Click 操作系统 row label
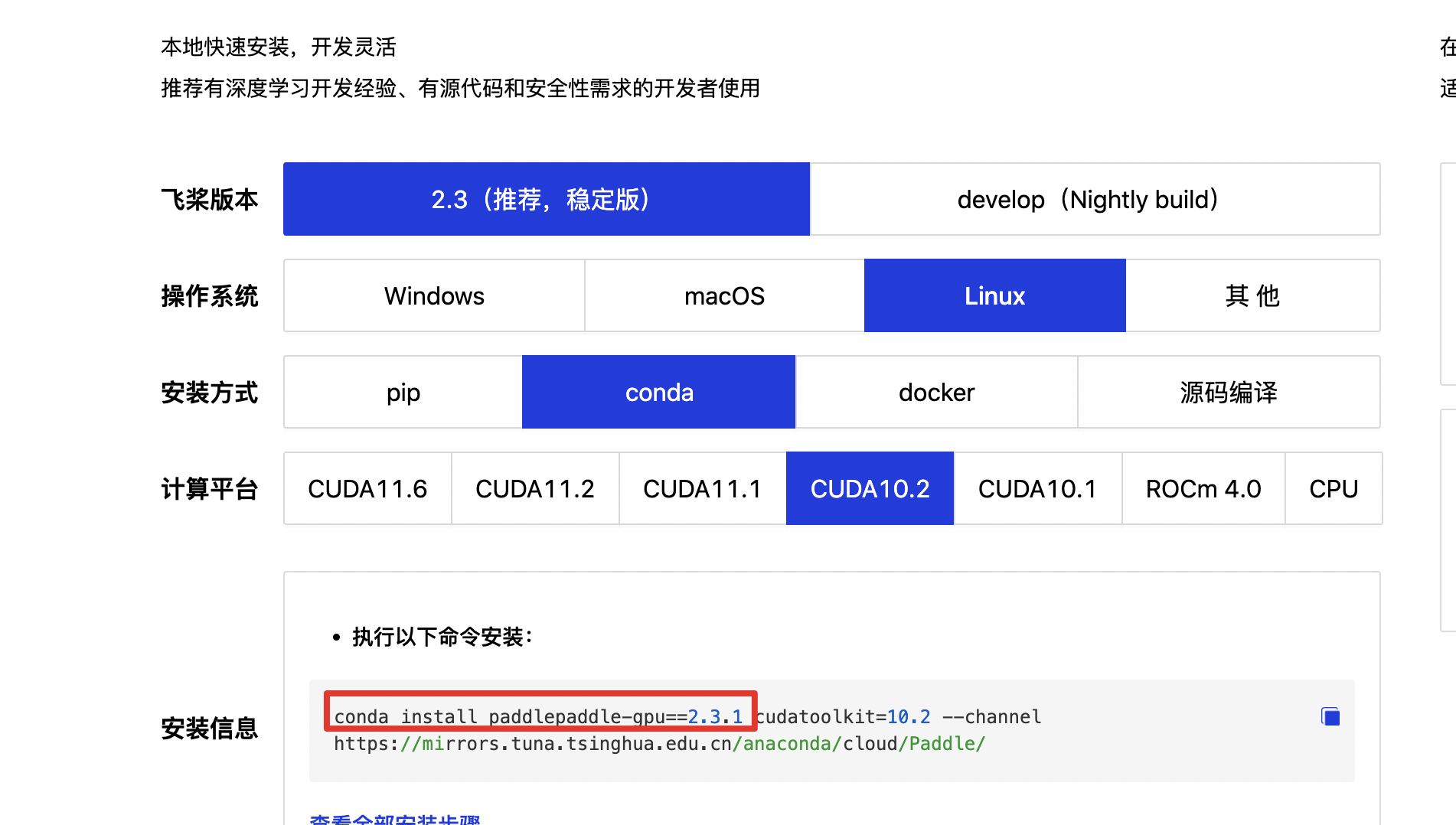This screenshot has height=825, width=1456. tap(210, 295)
